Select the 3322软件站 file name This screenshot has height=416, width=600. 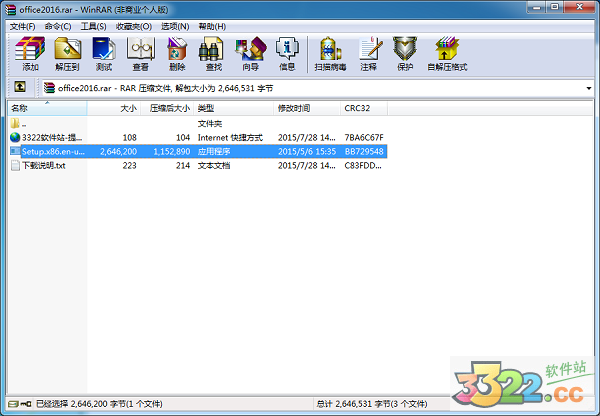pyautogui.click(x=52, y=137)
